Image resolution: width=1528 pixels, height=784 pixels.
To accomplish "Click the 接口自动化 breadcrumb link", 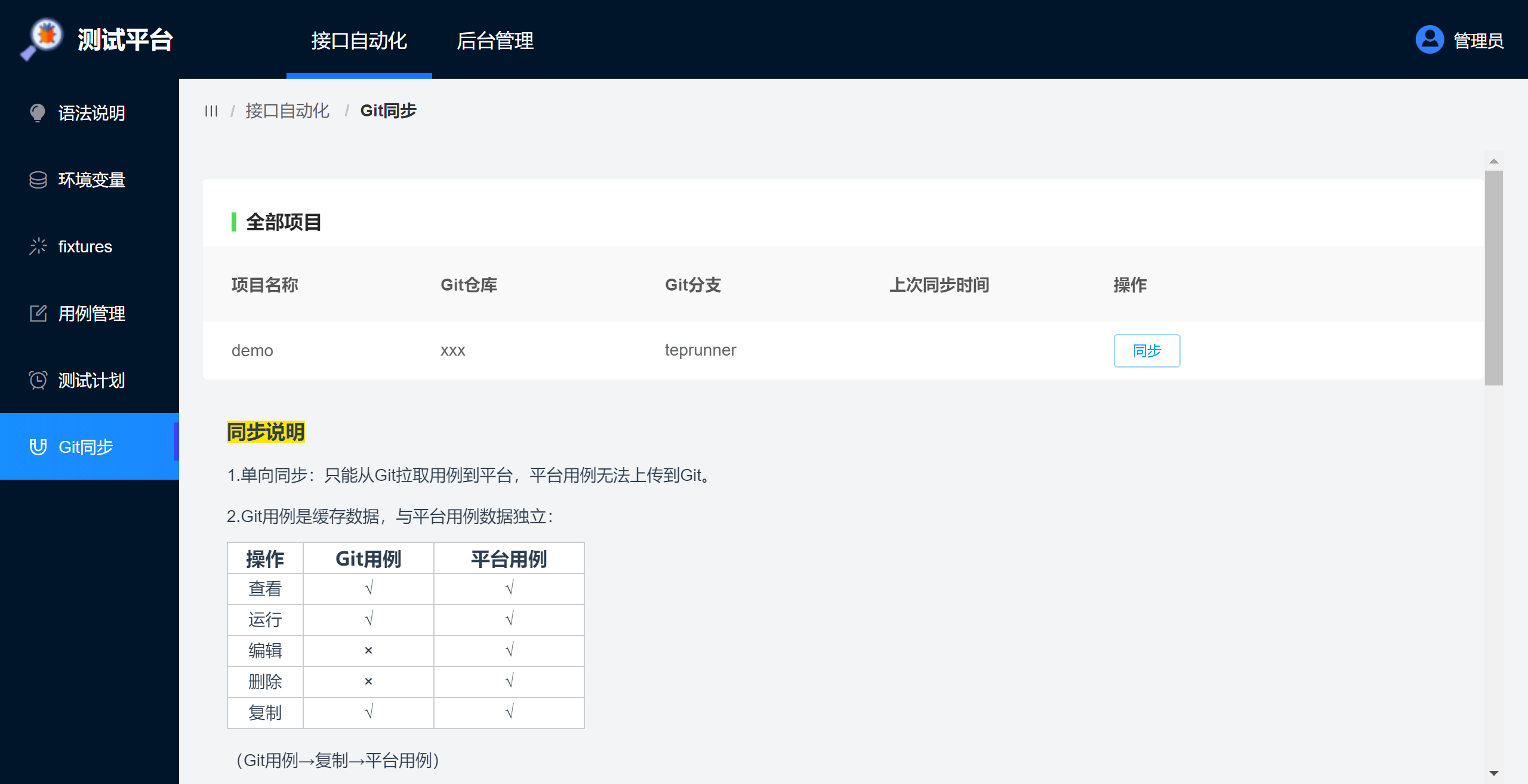I will 287,111.
